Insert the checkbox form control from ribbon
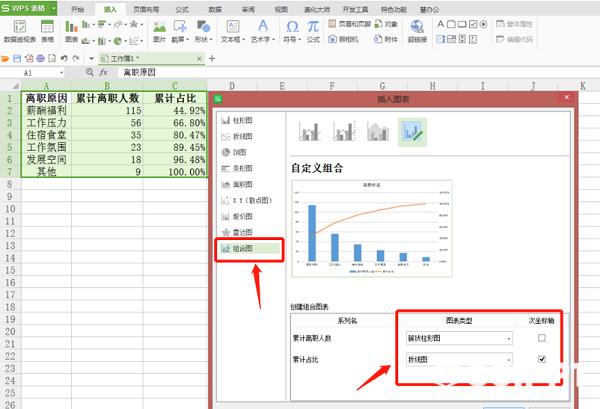This screenshot has width=600, height=409. 473,24
